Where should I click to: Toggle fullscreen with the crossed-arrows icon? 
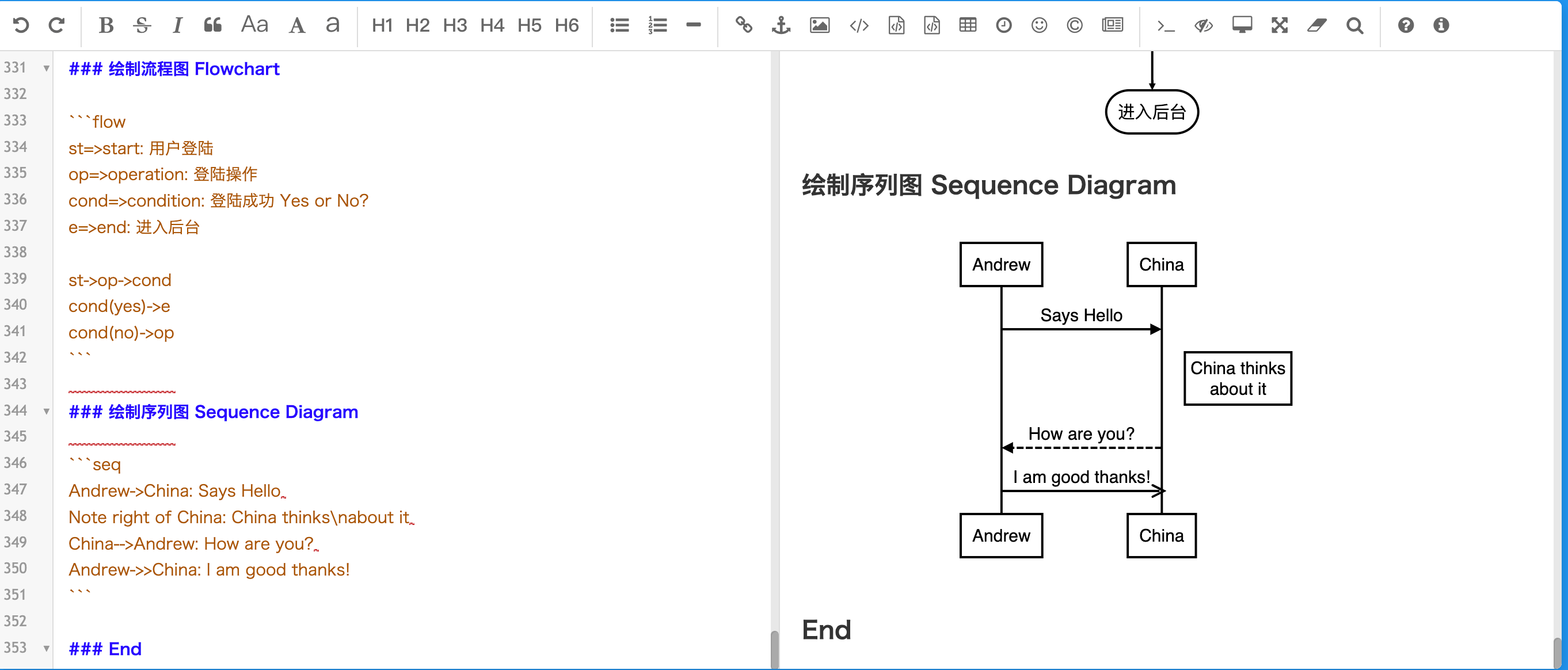click(x=1280, y=25)
